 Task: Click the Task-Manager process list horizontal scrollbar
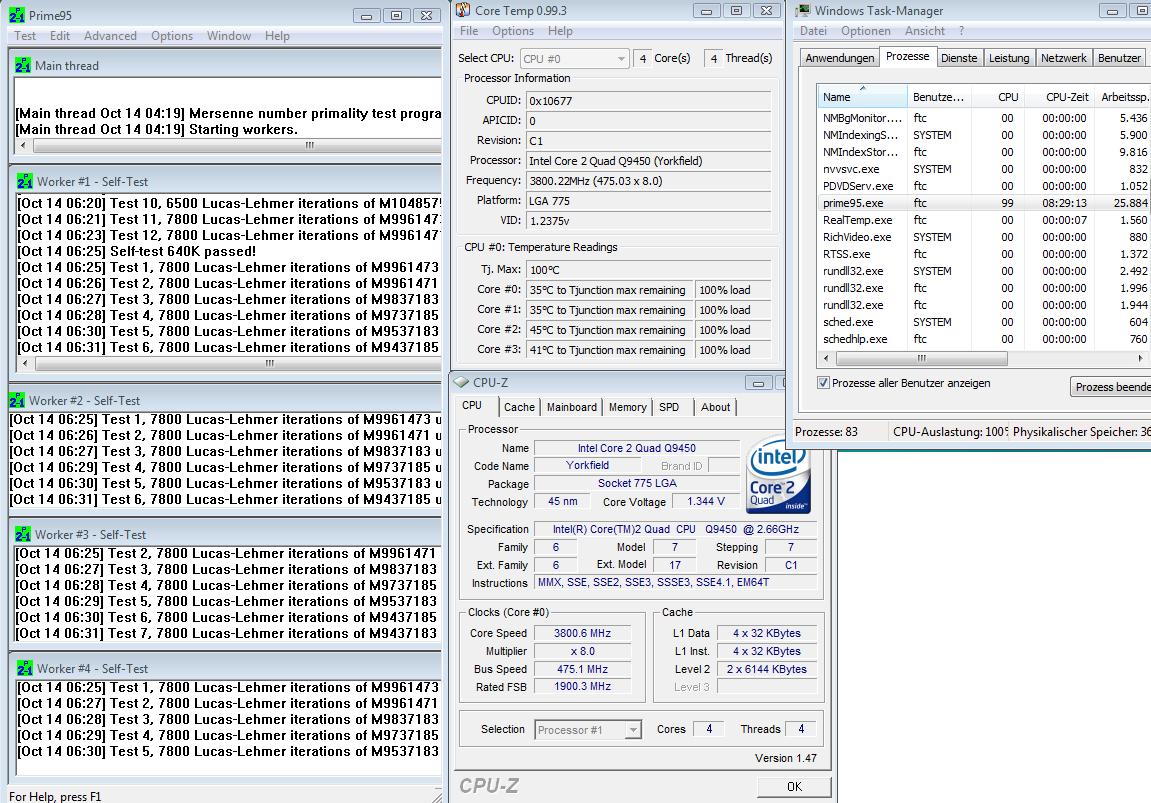coord(922,358)
